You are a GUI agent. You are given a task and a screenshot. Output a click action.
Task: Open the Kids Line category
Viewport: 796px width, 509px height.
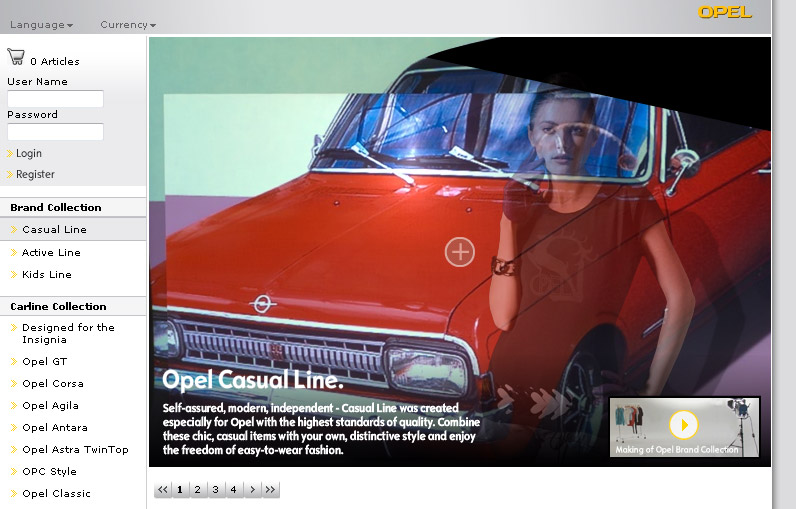47,274
